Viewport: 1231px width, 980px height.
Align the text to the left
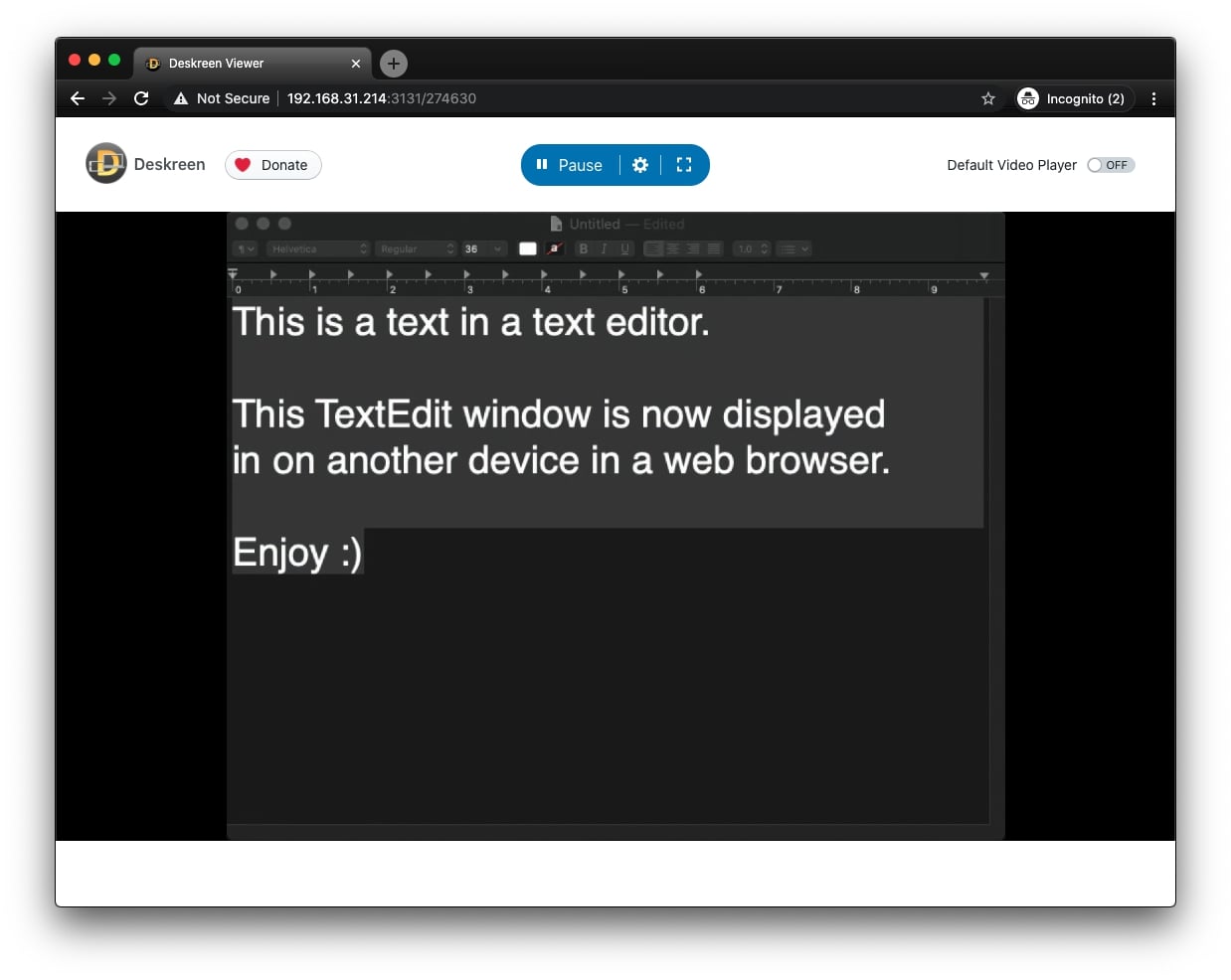tap(653, 248)
